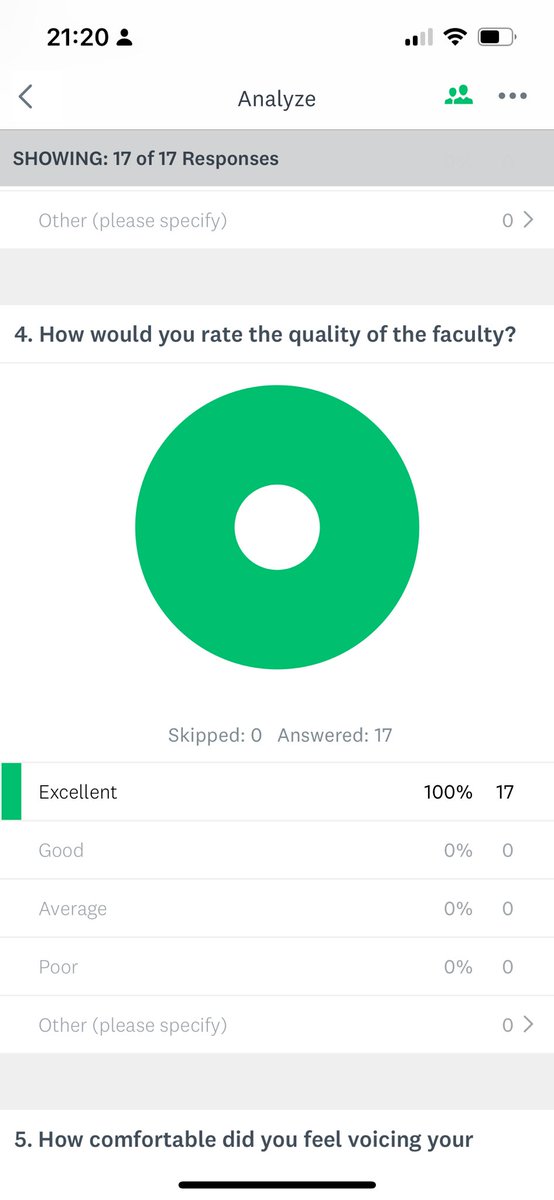Expand question 4 Other (please specify) chevron
The height and width of the screenshot is (1200, 554).
(529, 1025)
